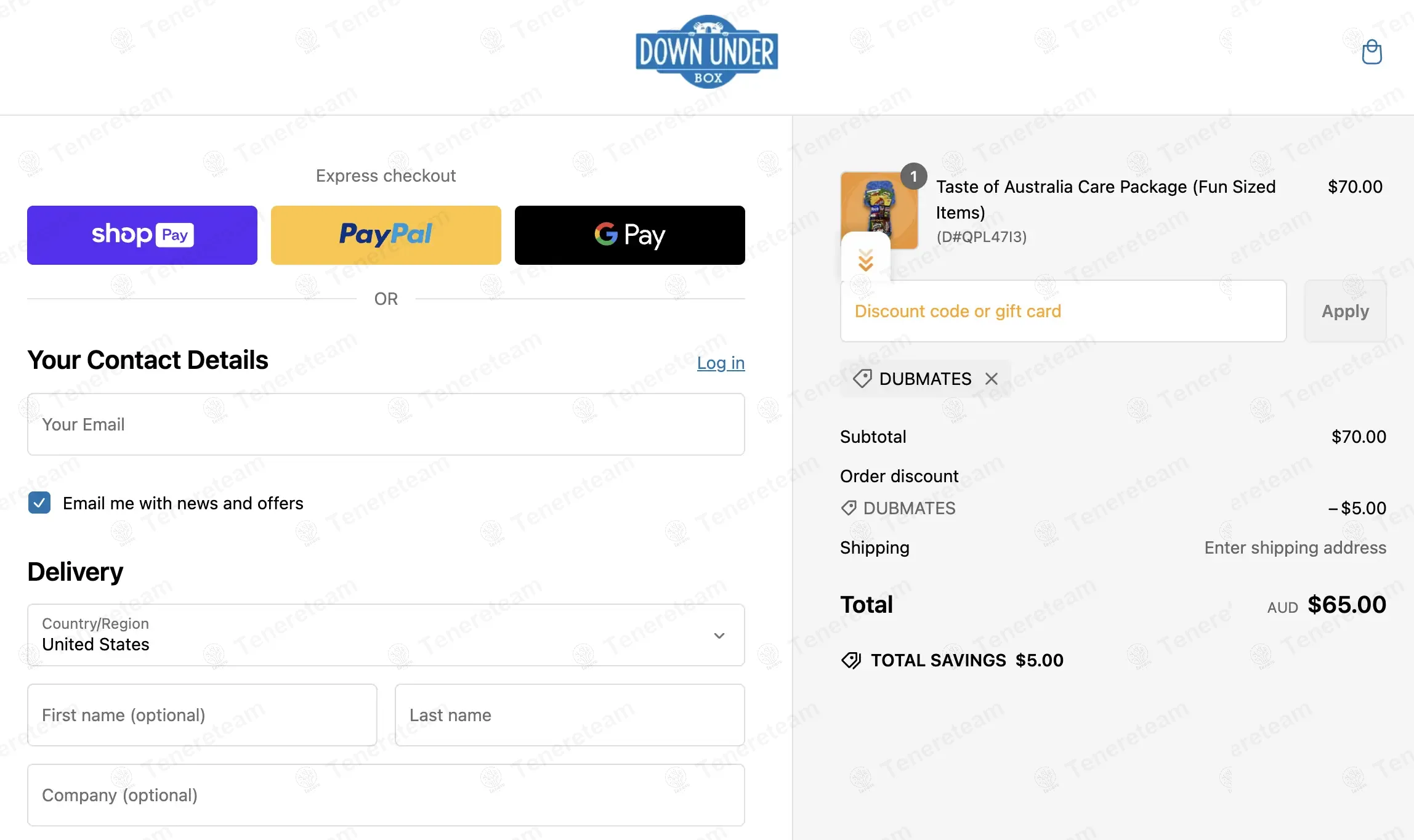The height and width of the screenshot is (840, 1414).
Task: Focus the Your Email field
Action: pos(386,424)
